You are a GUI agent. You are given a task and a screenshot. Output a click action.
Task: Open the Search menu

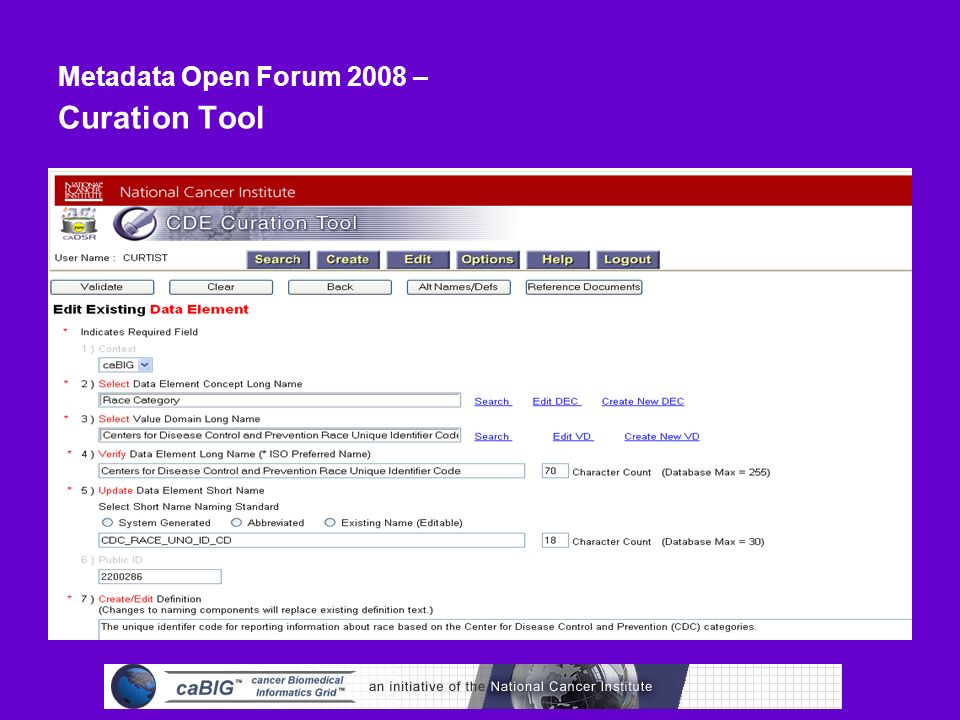click(x=278, y=260)
